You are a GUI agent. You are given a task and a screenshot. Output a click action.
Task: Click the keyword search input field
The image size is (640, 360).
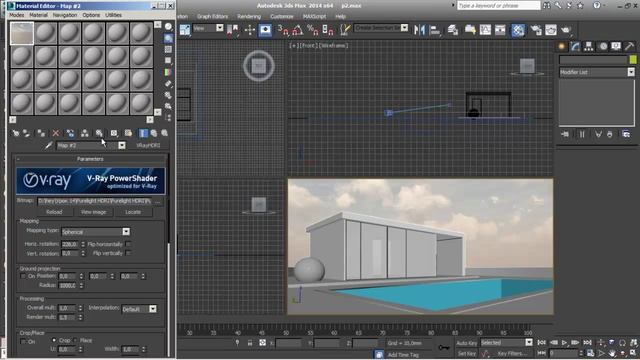[498, 6]
